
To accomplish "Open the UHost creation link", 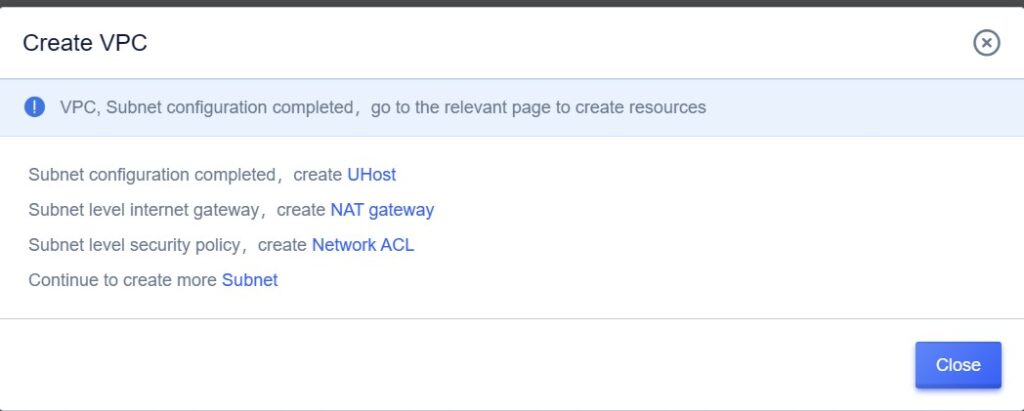I will (371, 175).
